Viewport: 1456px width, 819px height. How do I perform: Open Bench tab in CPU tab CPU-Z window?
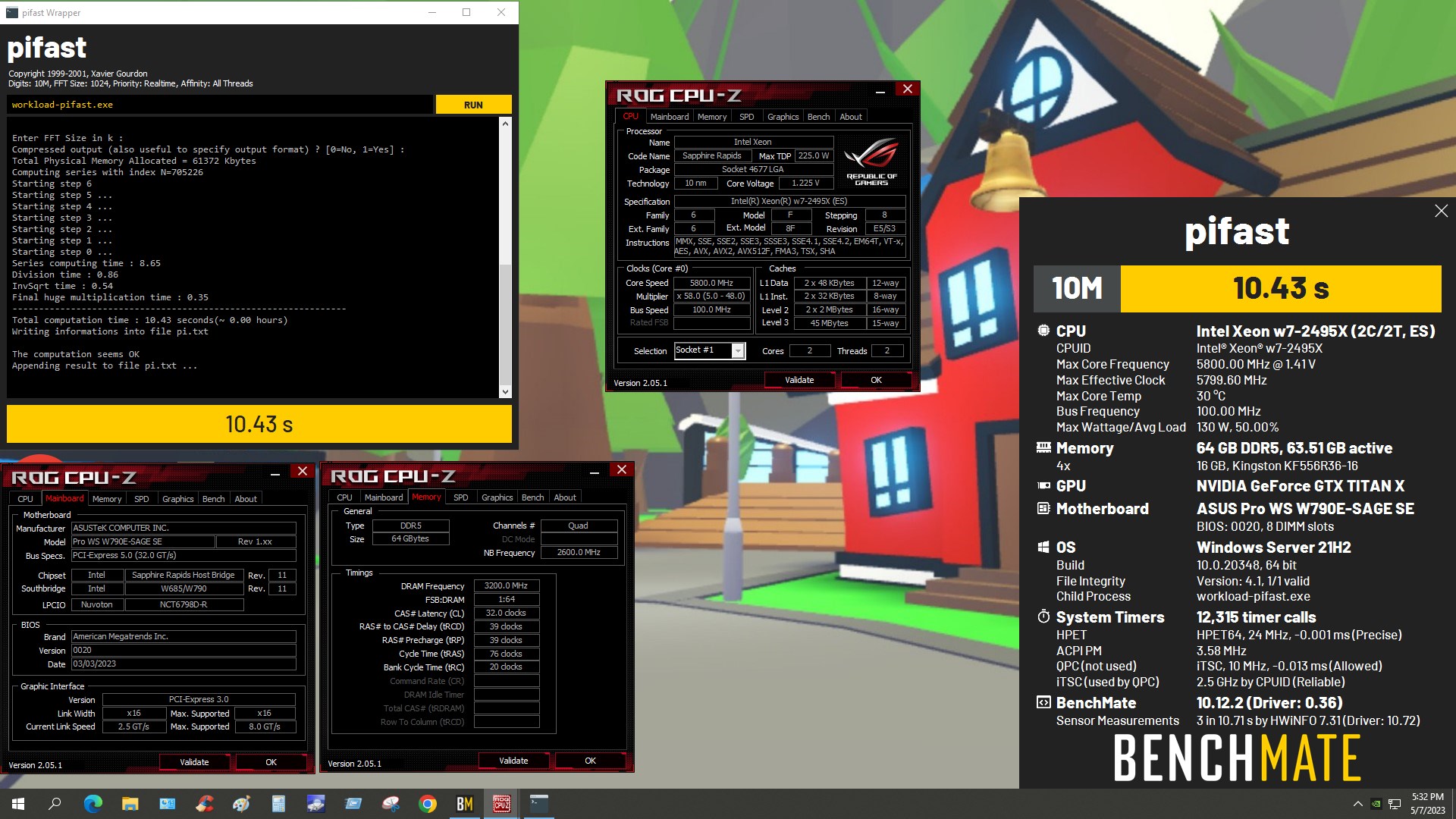click(818, 117)
